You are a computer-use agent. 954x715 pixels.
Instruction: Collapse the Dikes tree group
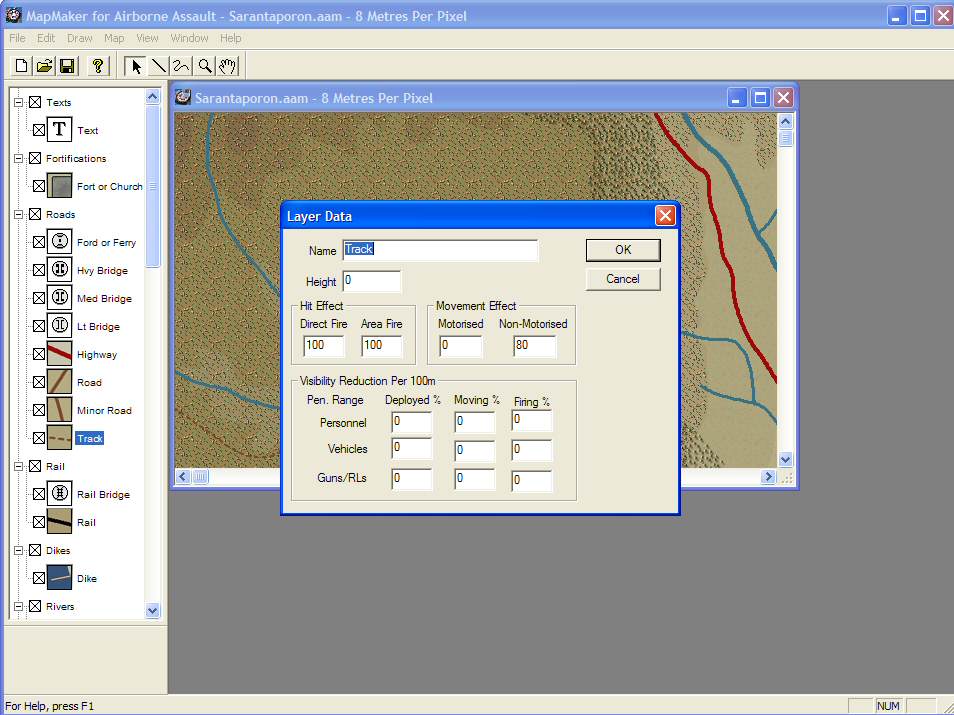pos(18,550)
